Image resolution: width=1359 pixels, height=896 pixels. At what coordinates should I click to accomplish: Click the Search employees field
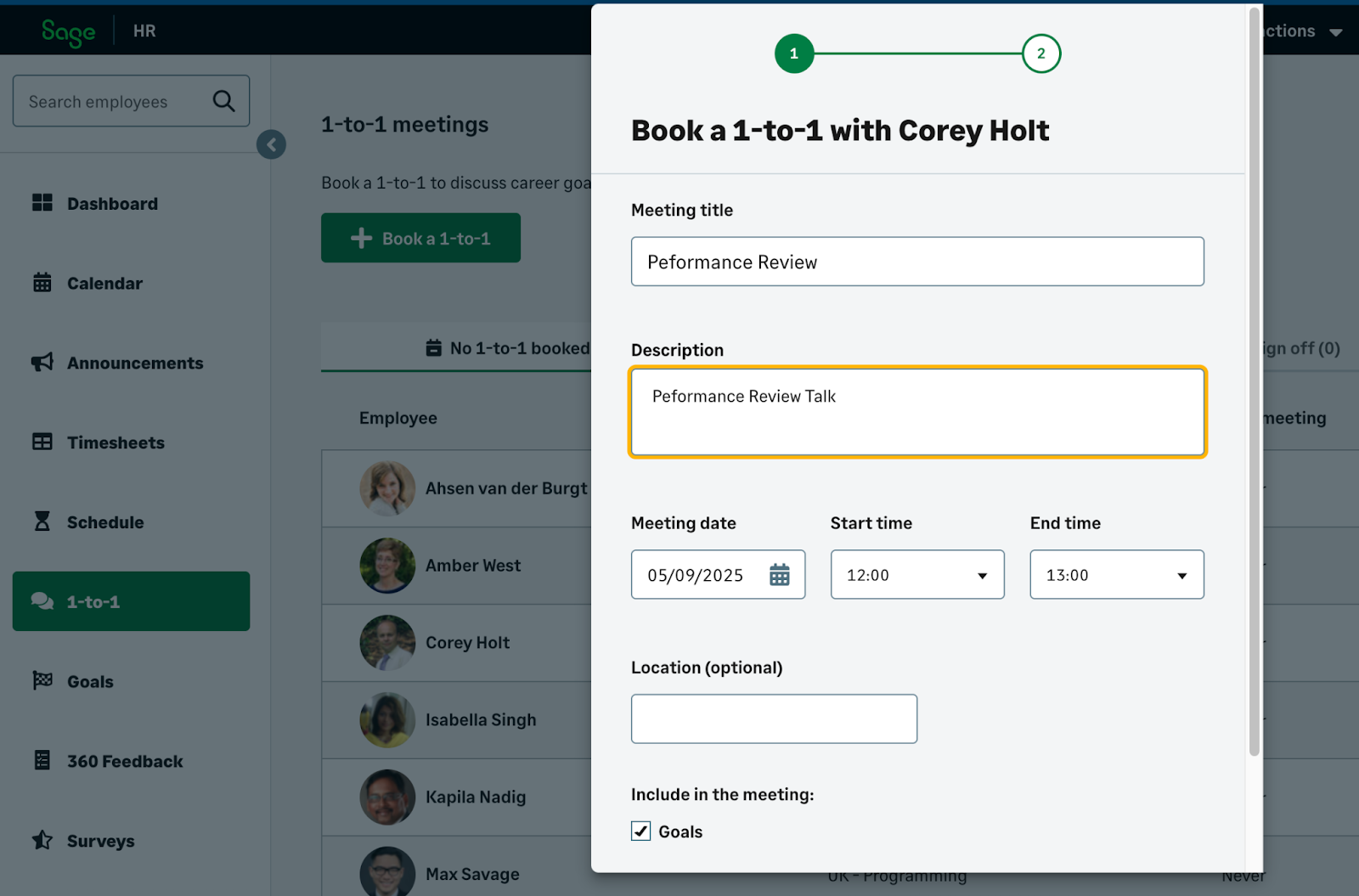(x=131, y=101)
